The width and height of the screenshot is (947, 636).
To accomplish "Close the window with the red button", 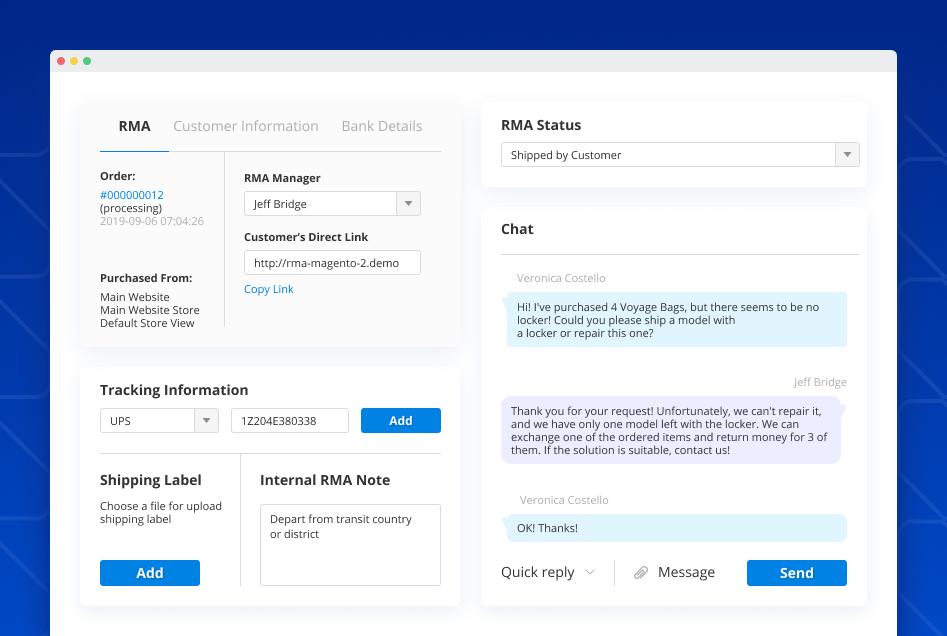I will (60, 60).
